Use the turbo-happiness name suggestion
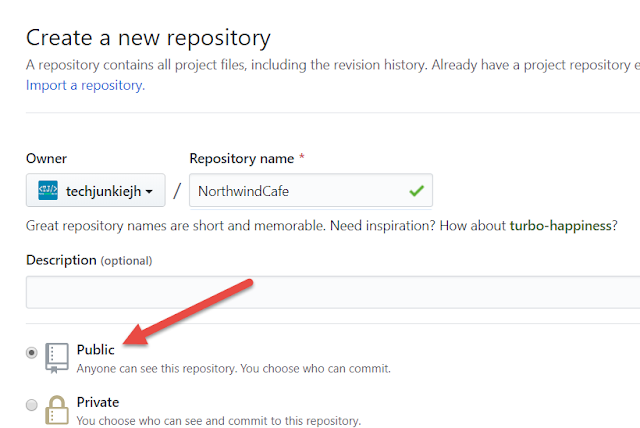The height and width of the screenshot is (428, 640). (x=560, y=225)
